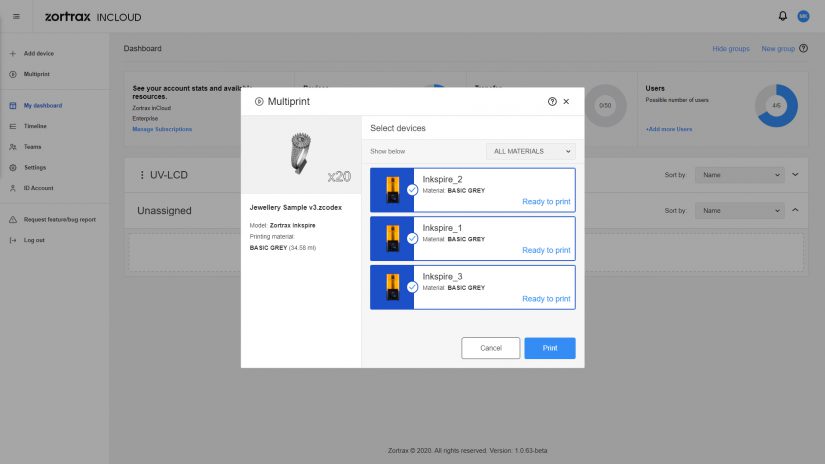Open the user avatar menu
825x464 pixels.
[x=803, y=16]
